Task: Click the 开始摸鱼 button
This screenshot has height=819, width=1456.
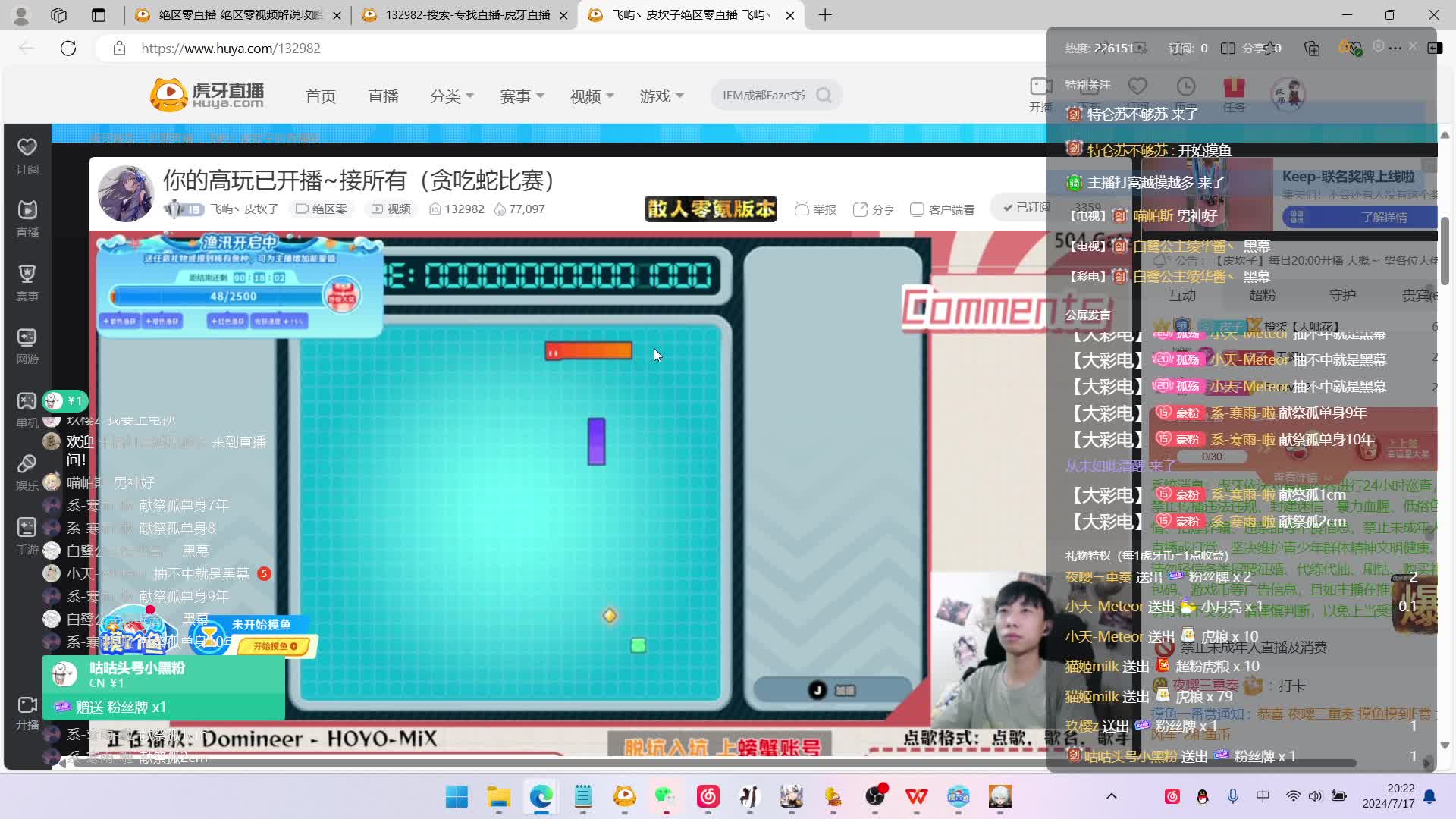Action: pos(275,646)
